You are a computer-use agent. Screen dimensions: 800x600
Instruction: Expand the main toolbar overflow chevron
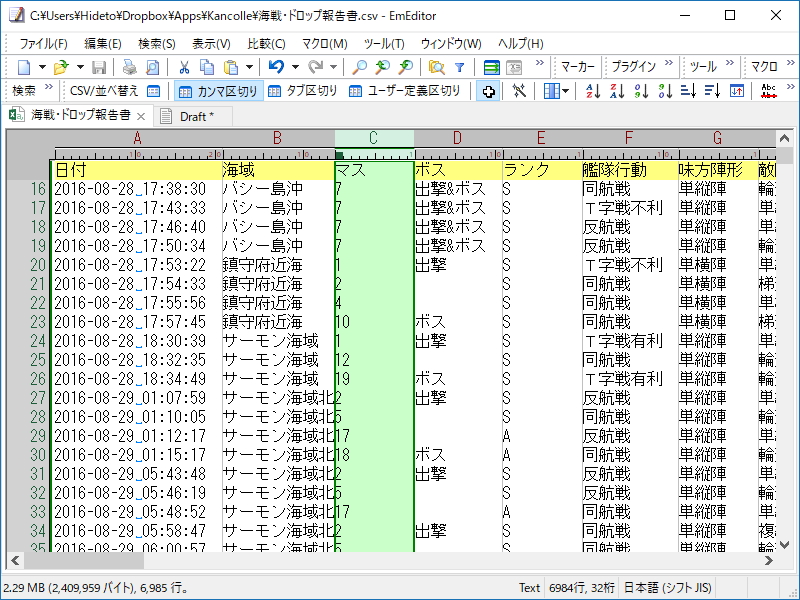[x=539, y=63]
